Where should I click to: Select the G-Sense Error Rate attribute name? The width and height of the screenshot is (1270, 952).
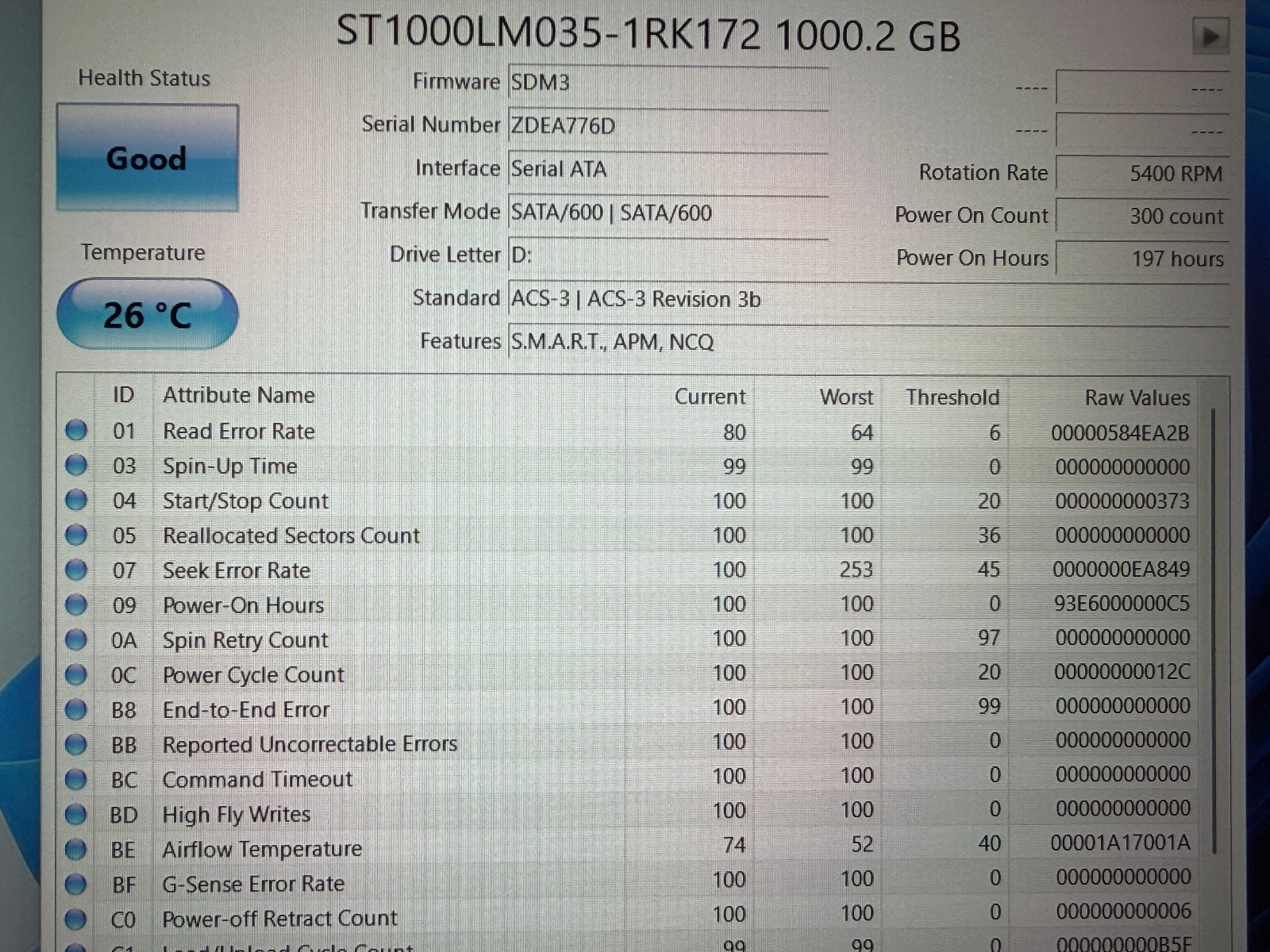click(x=254, y=884)
